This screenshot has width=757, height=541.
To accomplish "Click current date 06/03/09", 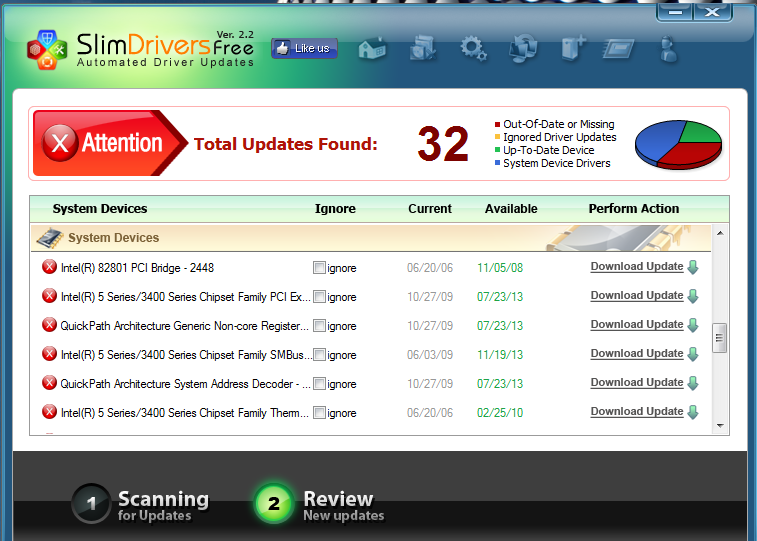I will (x=430, y=355).
